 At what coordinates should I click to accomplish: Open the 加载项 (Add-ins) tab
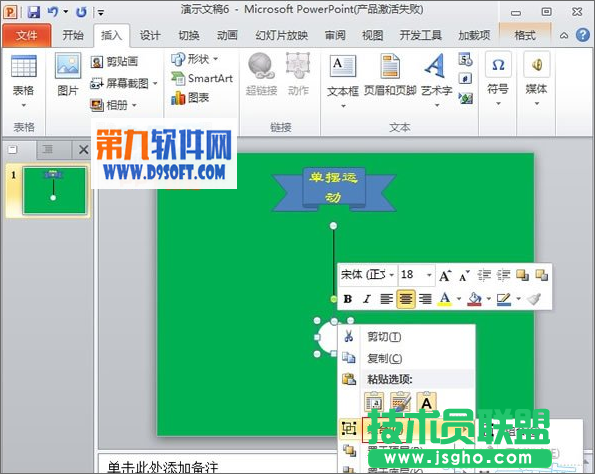(474, 35)
